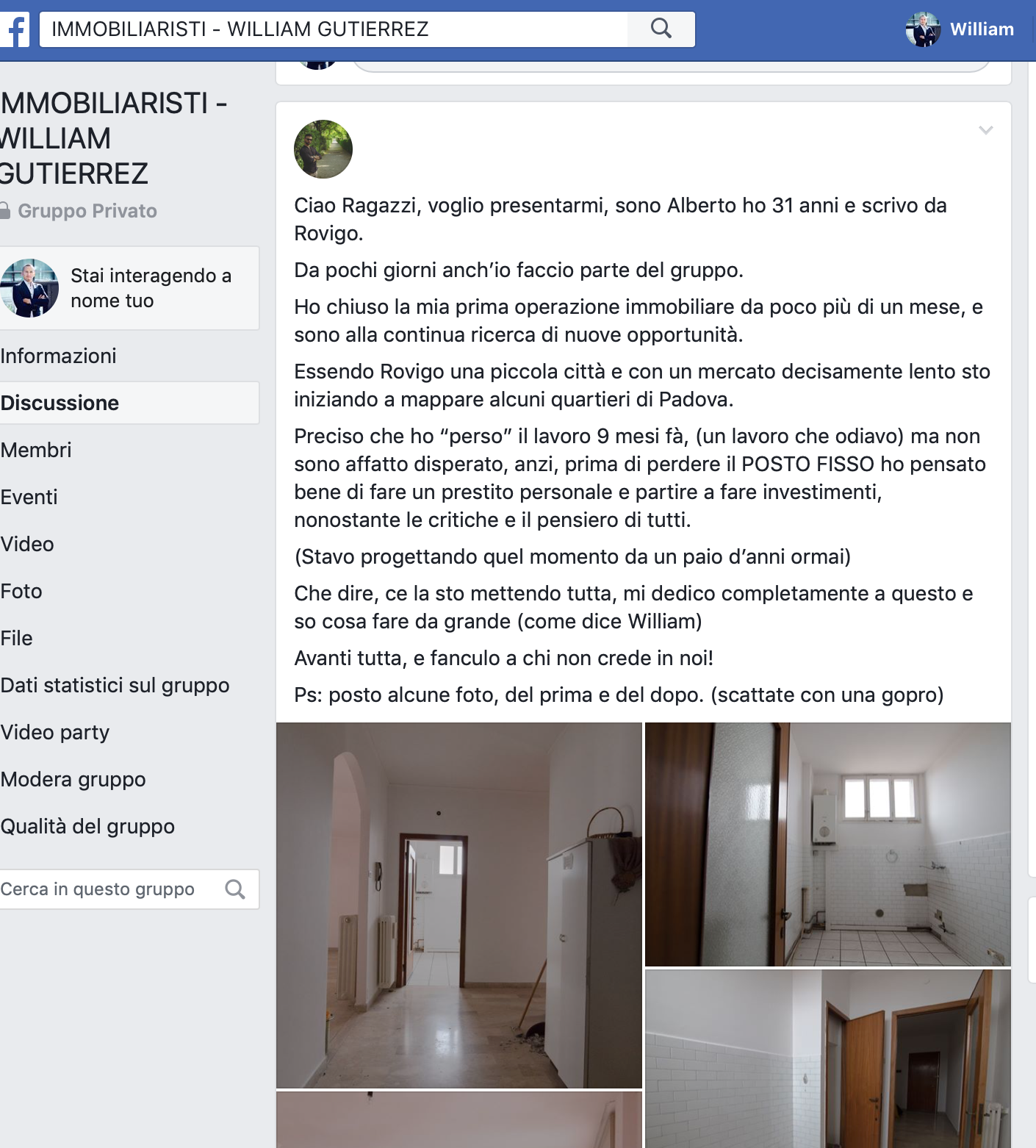Go to the group's Eventi page
Viewport: 1036px width, 1148px height.
[29, 497]
